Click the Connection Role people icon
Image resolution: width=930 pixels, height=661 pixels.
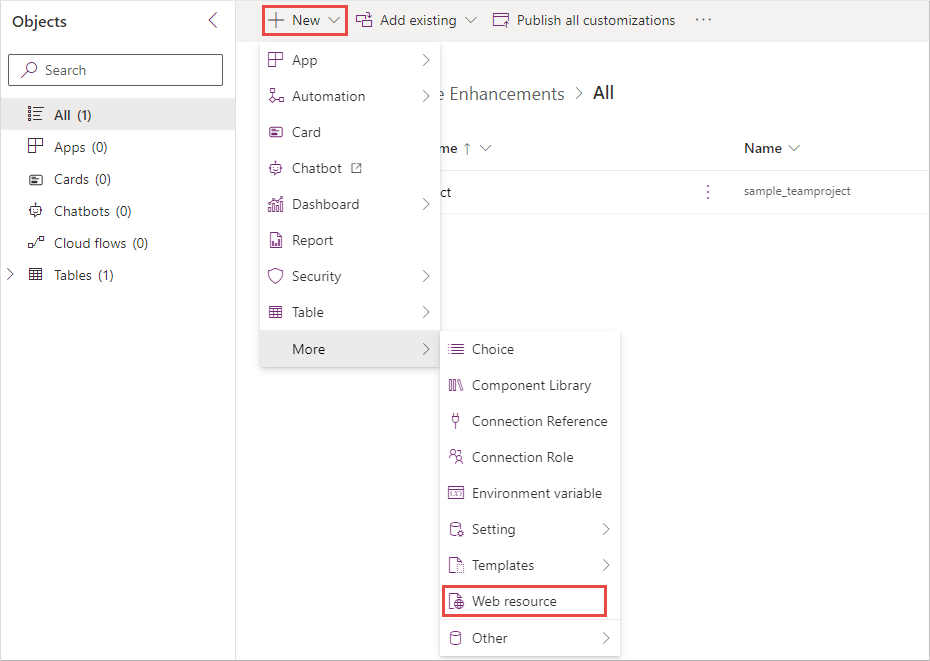[456, 456]
